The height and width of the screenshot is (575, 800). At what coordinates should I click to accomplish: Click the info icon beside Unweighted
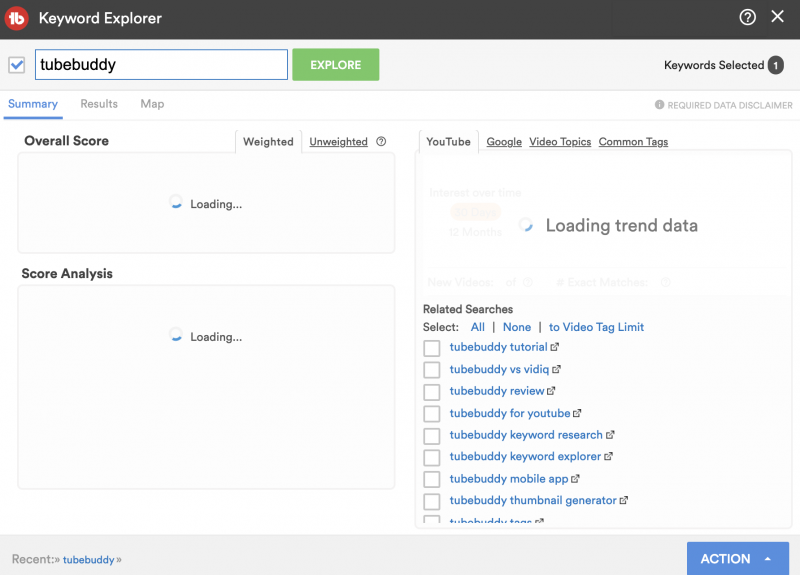(381, 142)
